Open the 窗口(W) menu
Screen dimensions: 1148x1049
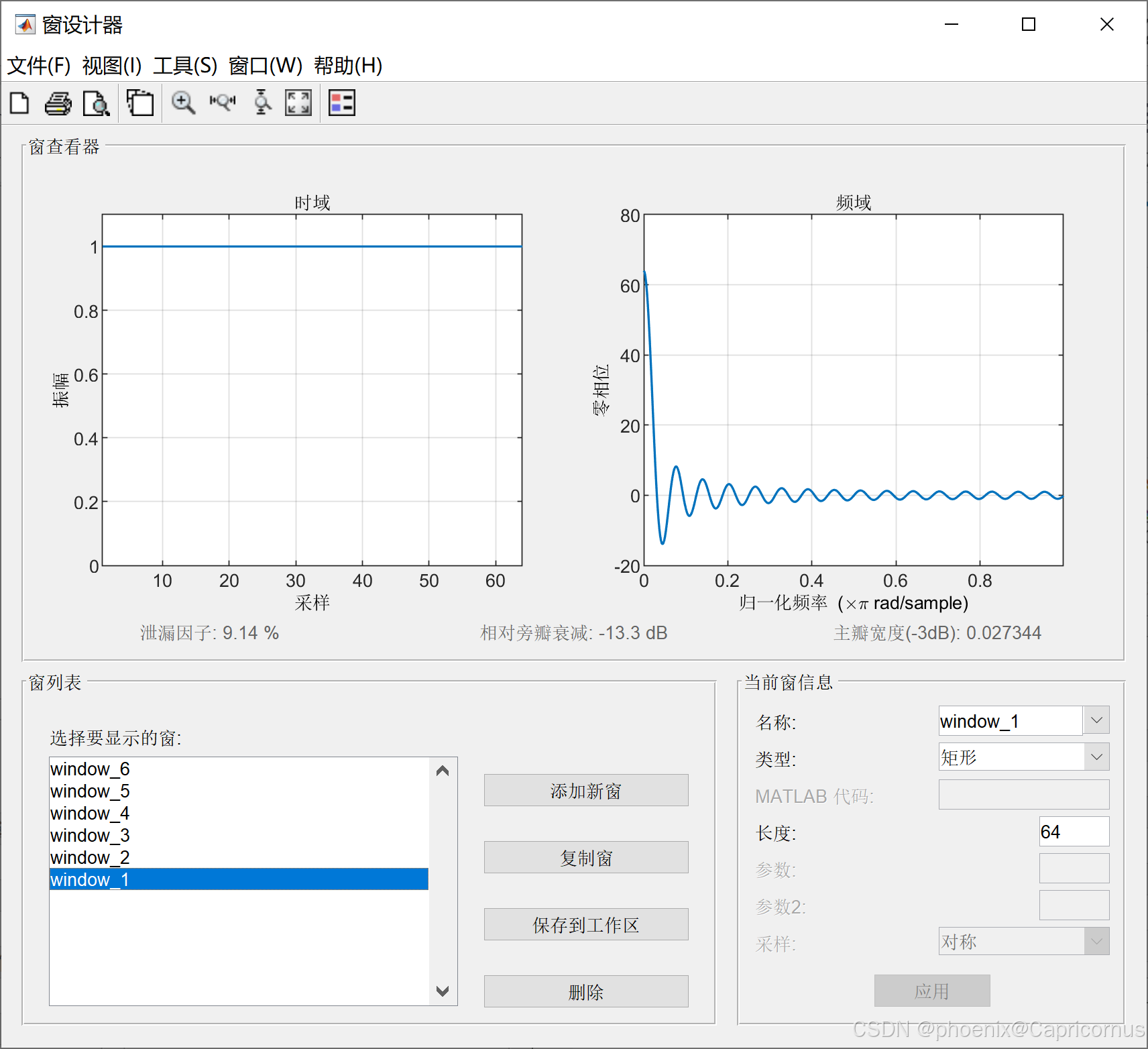266,66
